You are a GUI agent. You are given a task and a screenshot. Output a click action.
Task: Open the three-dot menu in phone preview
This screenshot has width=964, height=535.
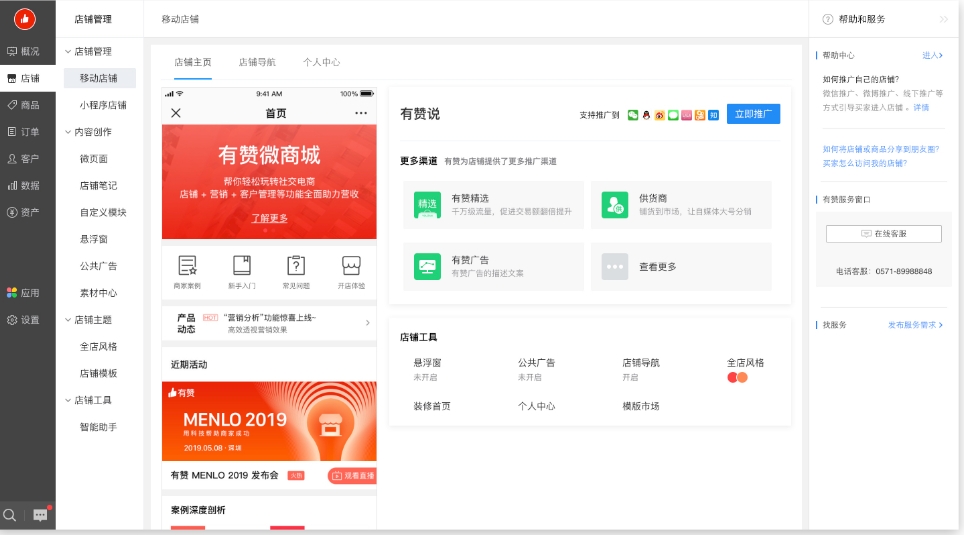tap(361, 113)
